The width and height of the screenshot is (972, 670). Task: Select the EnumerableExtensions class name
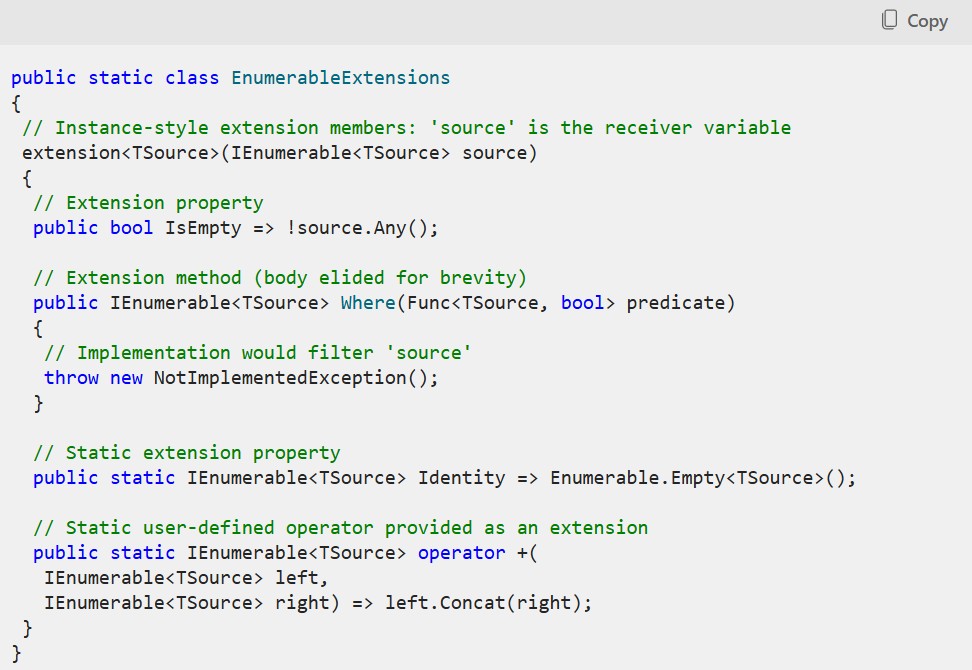tap(340, 77)
